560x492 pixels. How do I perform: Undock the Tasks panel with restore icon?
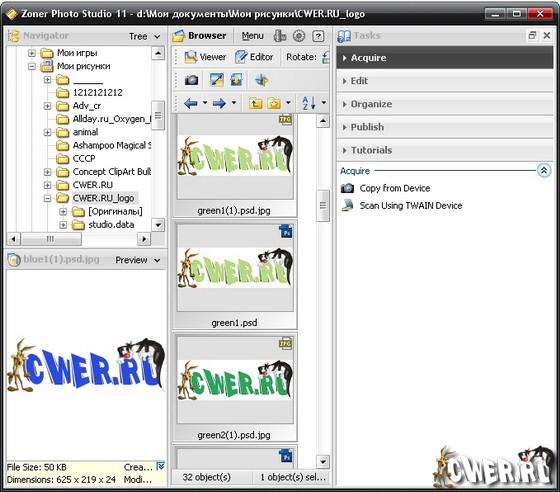[532, 35]
